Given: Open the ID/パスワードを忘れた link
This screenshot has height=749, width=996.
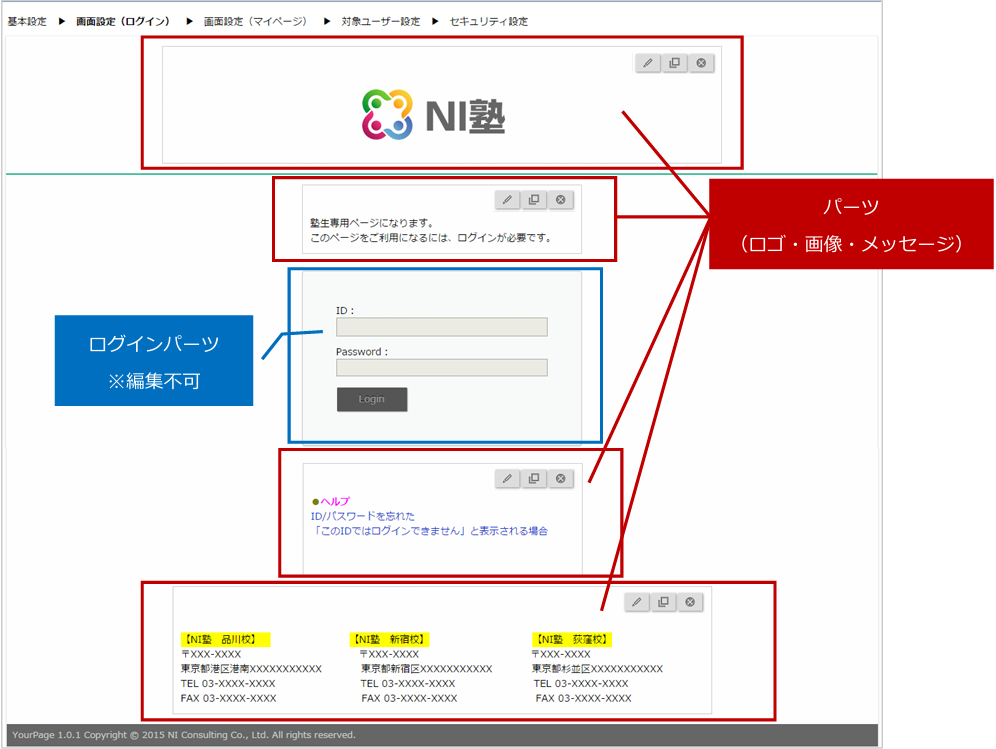Looking at the screenshot, I should [363, 516].
